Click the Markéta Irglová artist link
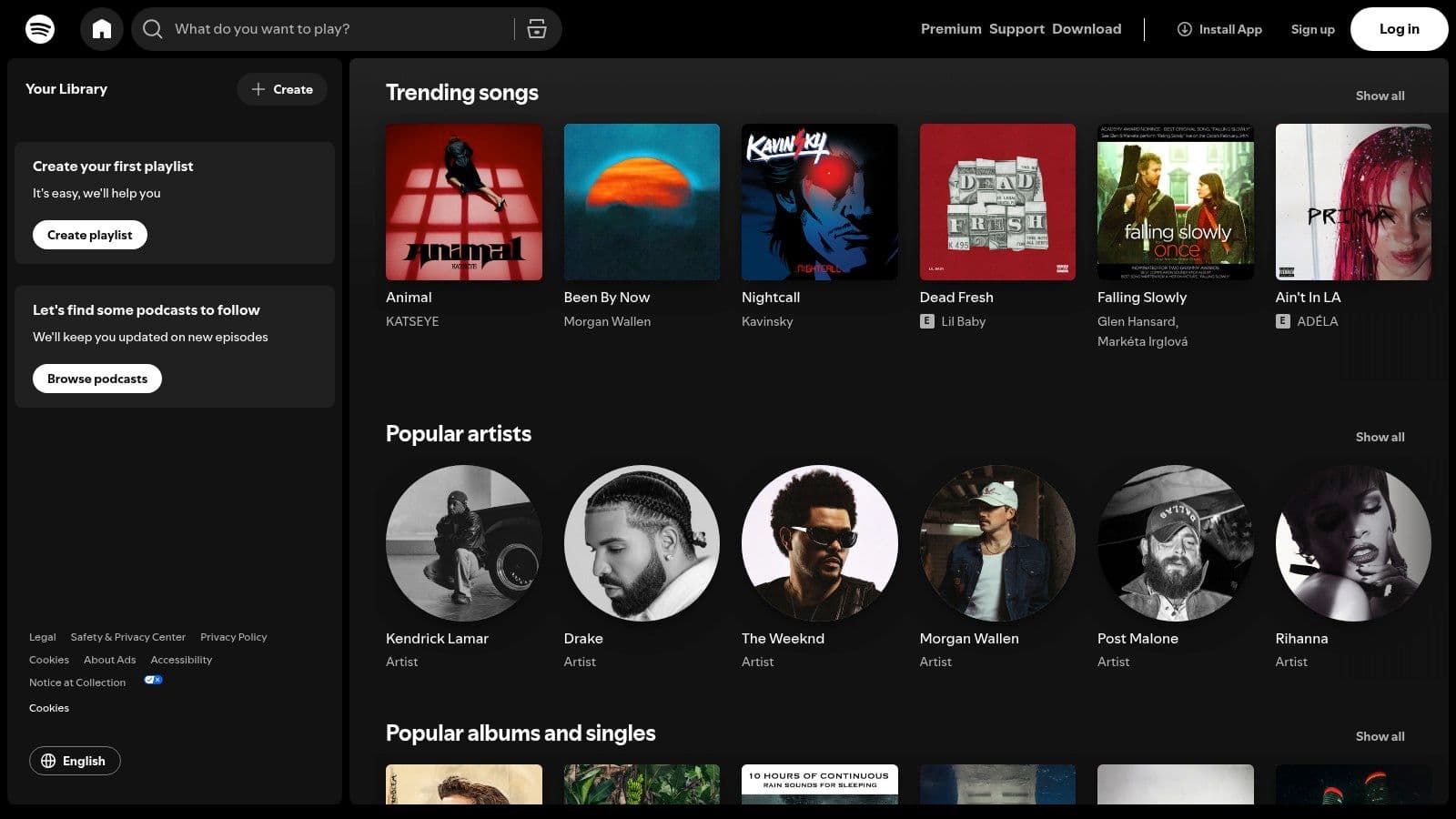Screen dimensions: 1456x819 [x=1142, y=341]
